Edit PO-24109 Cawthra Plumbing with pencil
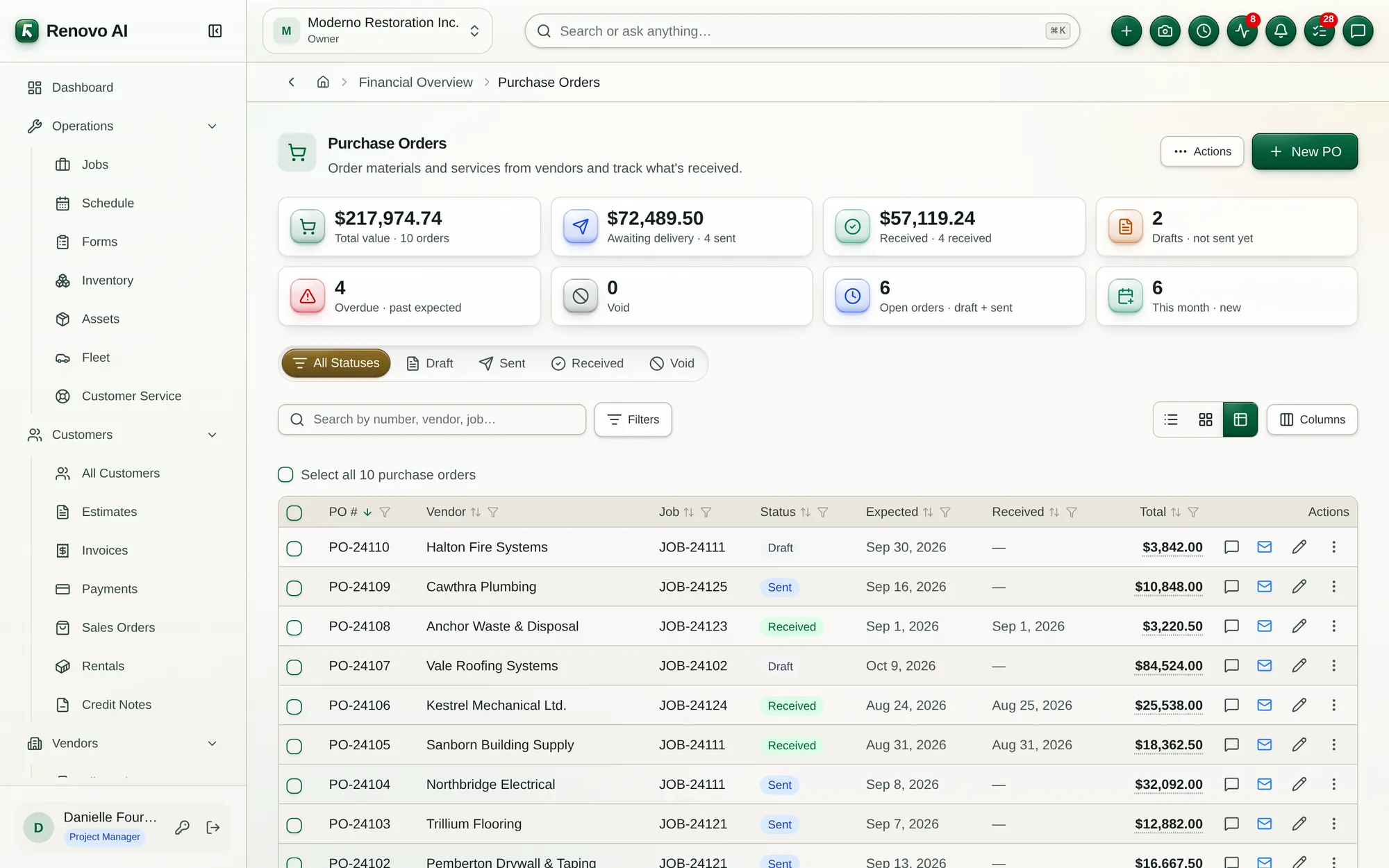 click(1299, 587)
